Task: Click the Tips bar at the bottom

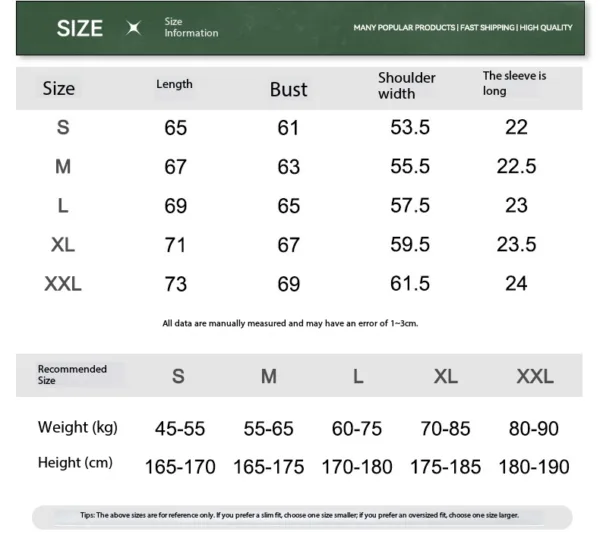Action: coord(300,516)
